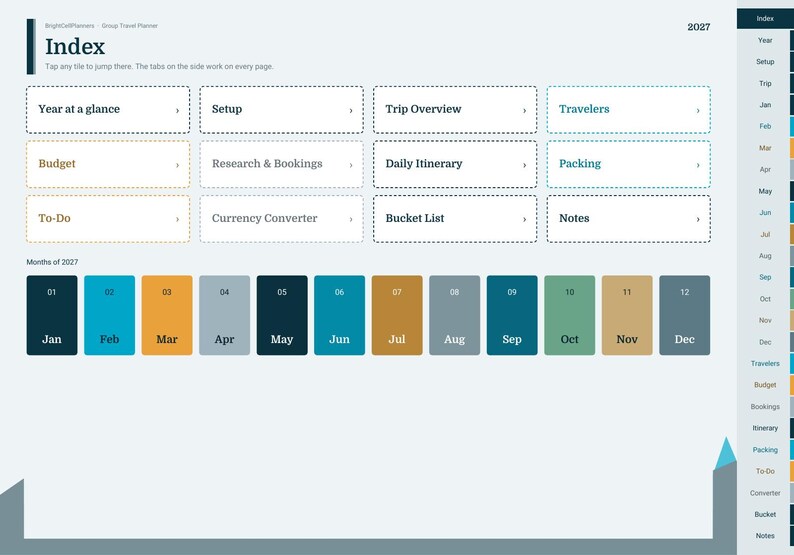Switch to the Setup side tab

point(765,62)
